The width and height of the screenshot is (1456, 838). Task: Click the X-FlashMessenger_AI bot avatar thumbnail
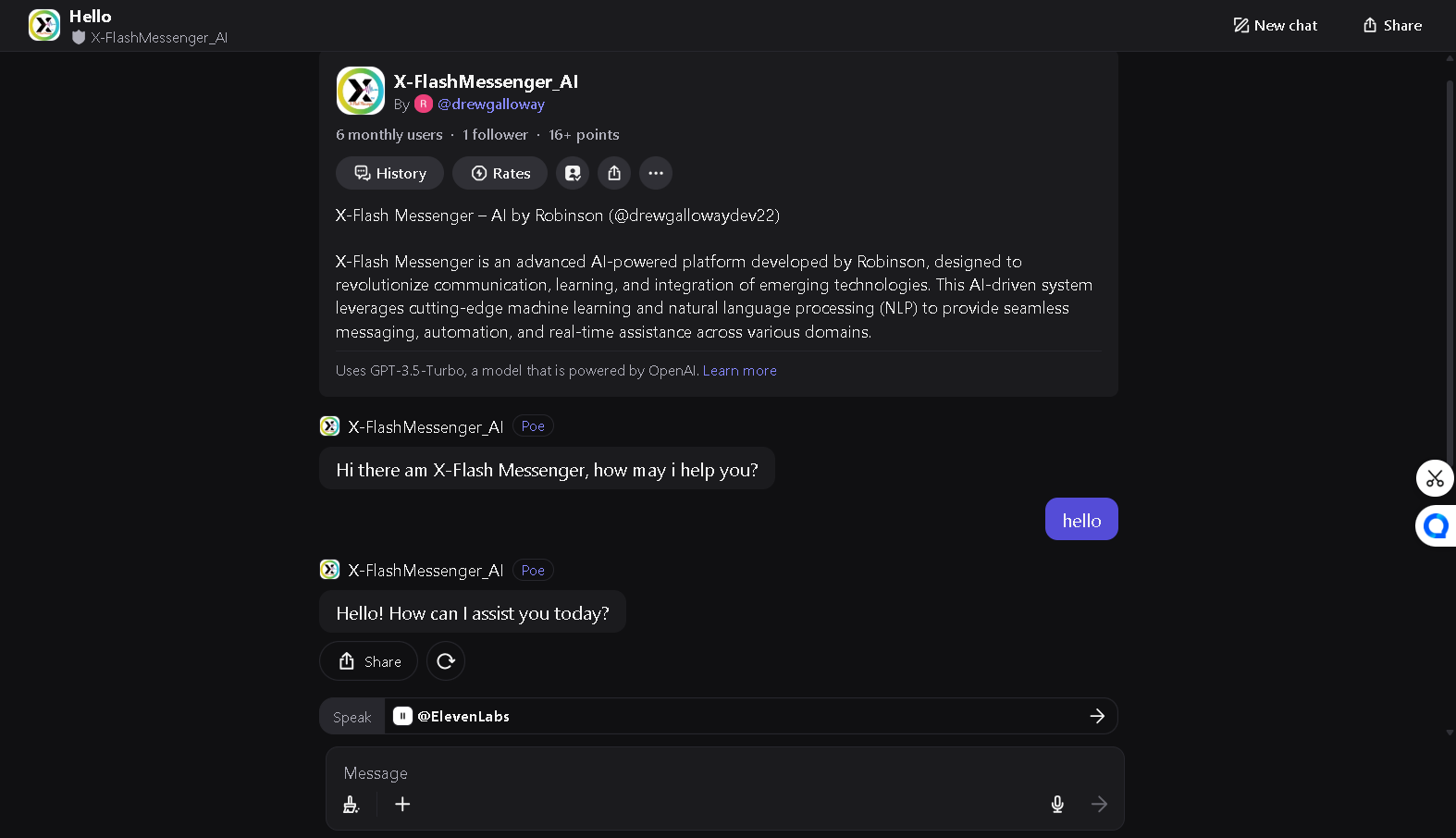[x=361, y=91]
